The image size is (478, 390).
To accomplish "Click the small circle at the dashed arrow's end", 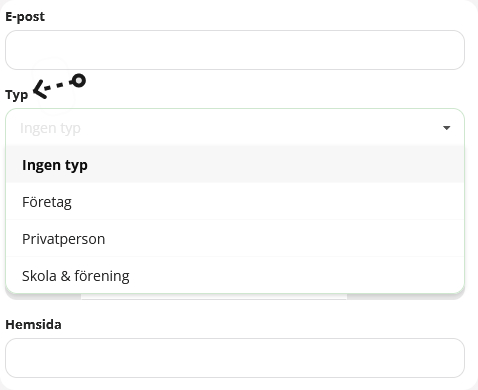I will click(x=79, y=81).
